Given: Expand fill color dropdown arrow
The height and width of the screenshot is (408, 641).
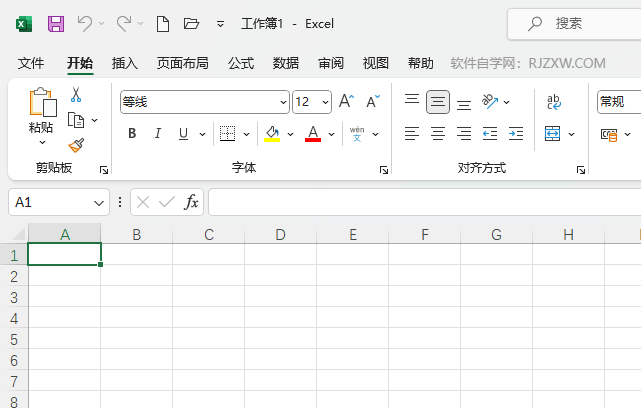Looking at the screenshot, I should (x=291, y=134).
